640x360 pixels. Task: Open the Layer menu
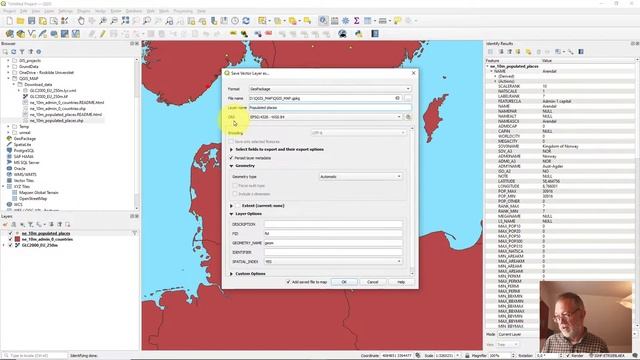click(49, 11)
